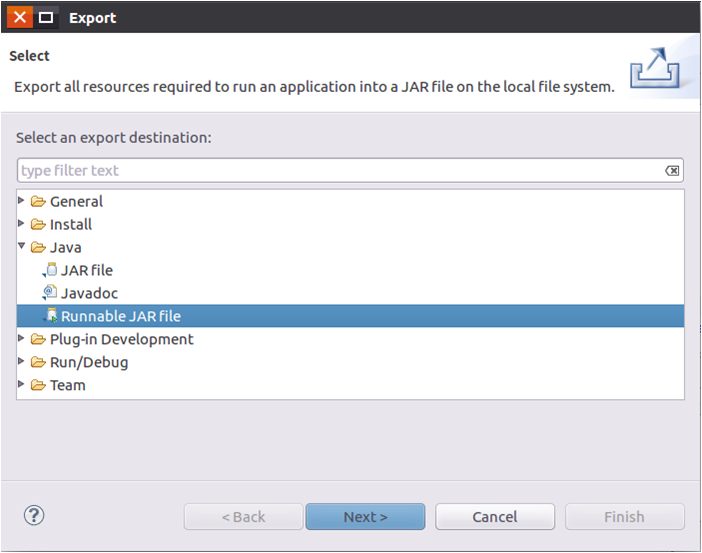The width and height of the screenshot is (702, 553).
Task: Click the General folder icon
Action: 38,201
